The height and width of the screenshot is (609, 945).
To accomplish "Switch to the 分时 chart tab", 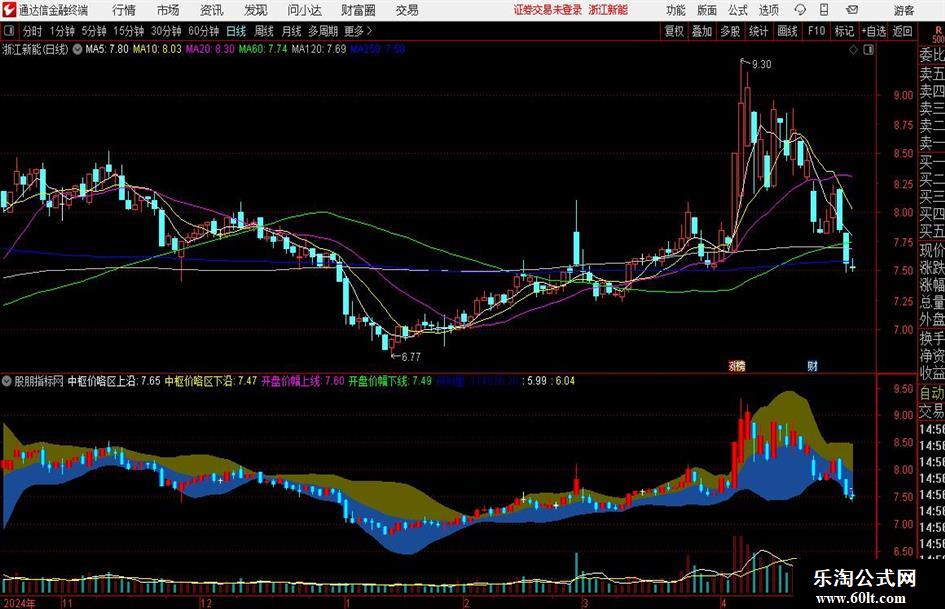I will pos(32,31).
